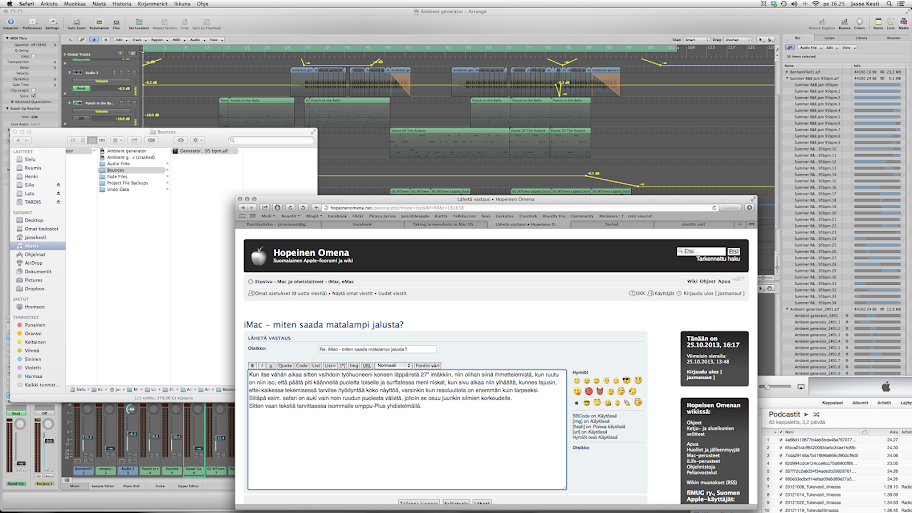Screen dimensions: 912x513
Task: Open the Dropbox folder in Finder sidebar
Action: click(x=37, y=289)
